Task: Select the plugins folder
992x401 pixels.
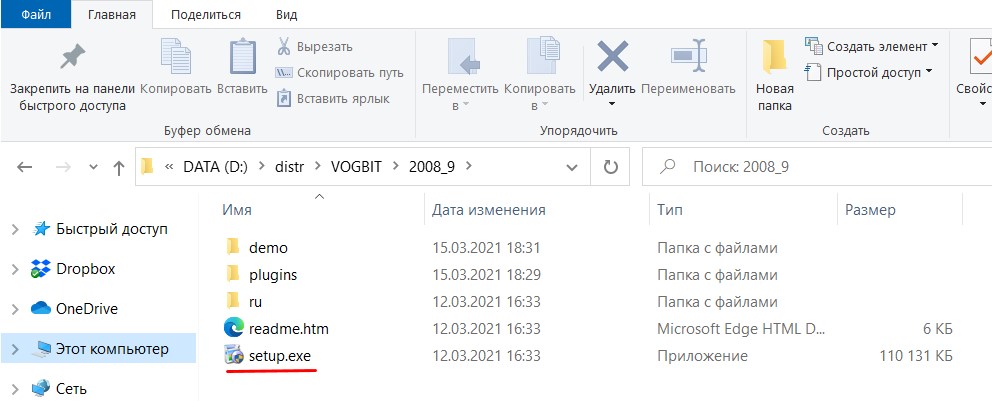Action: pos(273,275)
